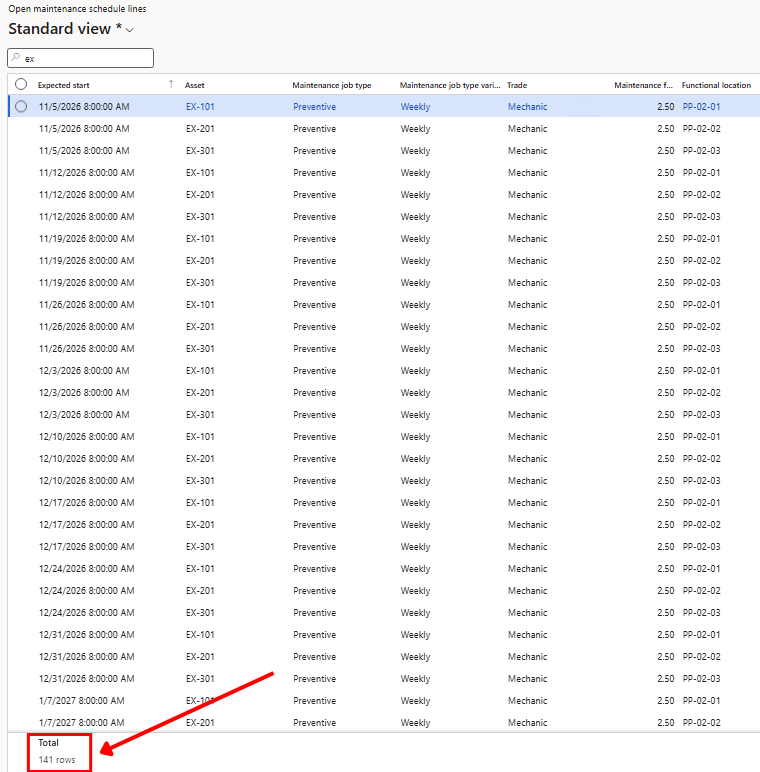
Task: Click EX-201 cell in the 1/7/2027 row
Action: tap(200, 723)
